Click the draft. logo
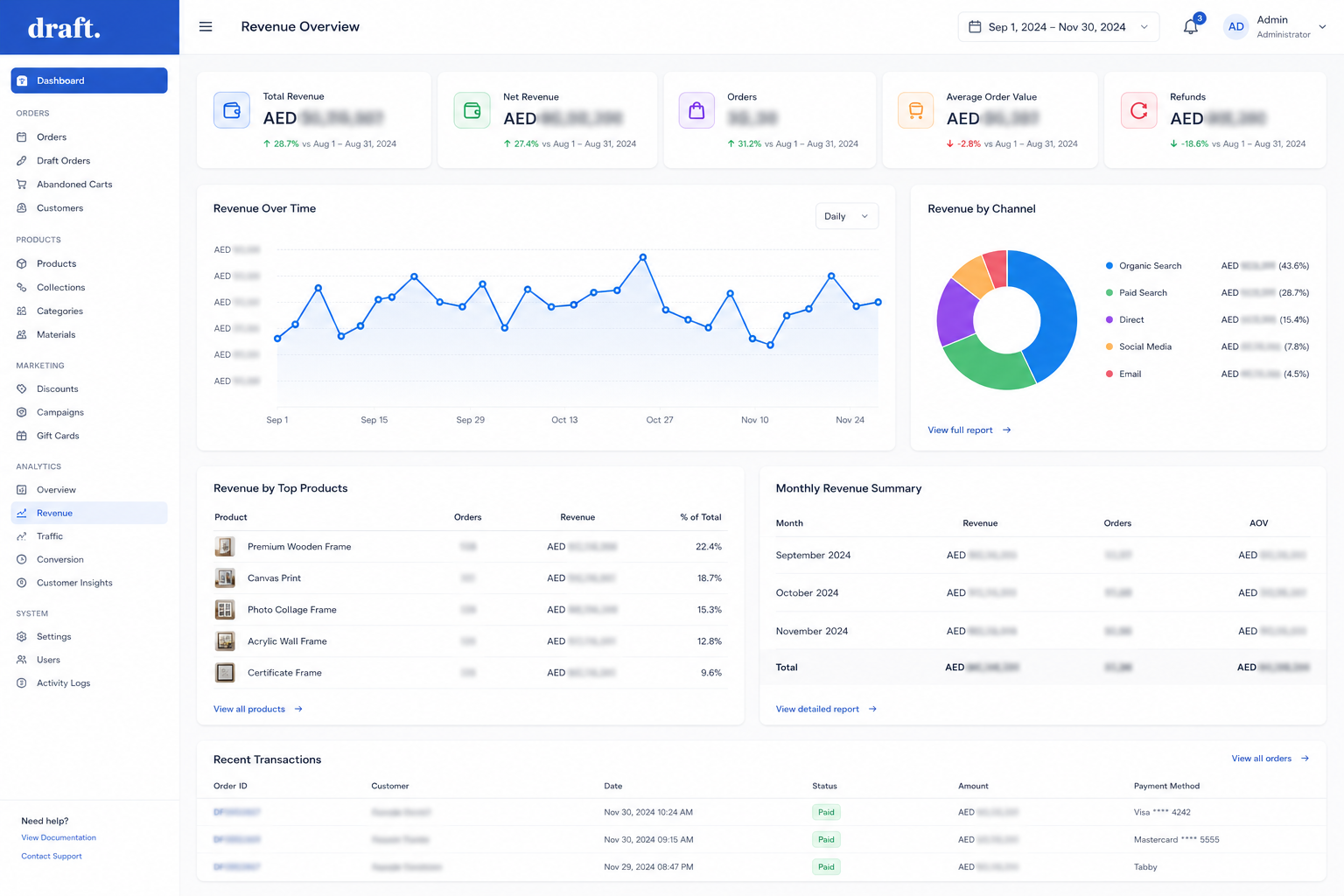1344x896 pixels. click(64, 28)
